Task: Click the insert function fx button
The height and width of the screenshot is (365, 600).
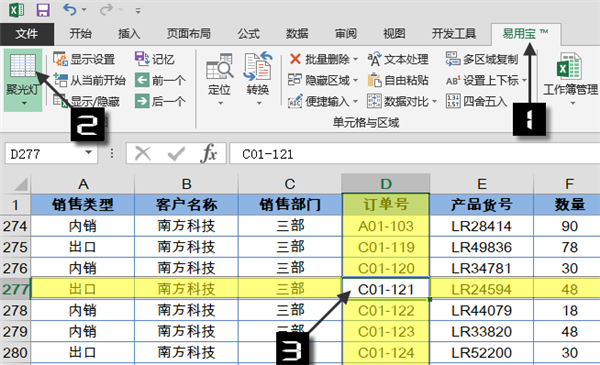Action: [x=209, y=154]
